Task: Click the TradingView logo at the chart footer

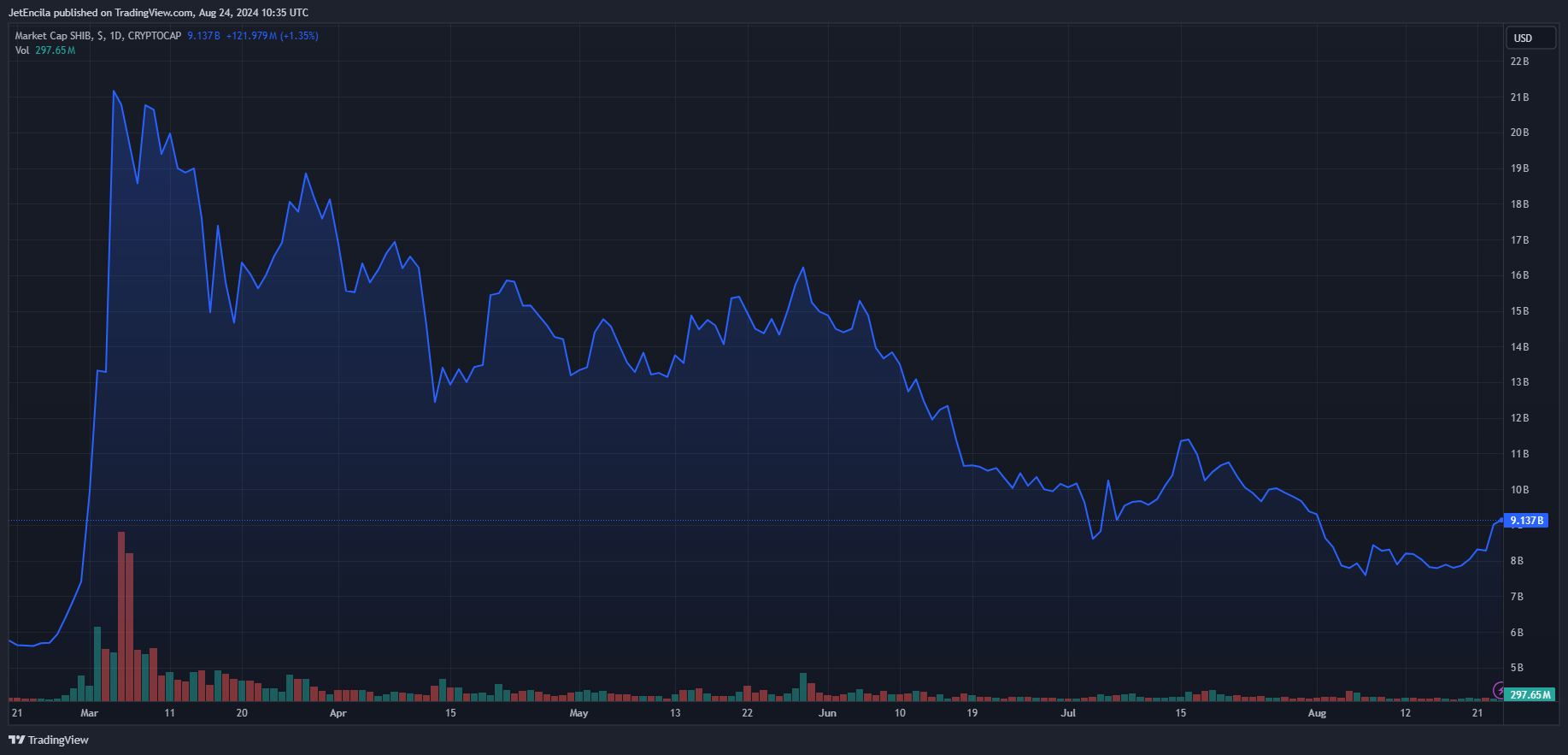Action: coord(49,740)
